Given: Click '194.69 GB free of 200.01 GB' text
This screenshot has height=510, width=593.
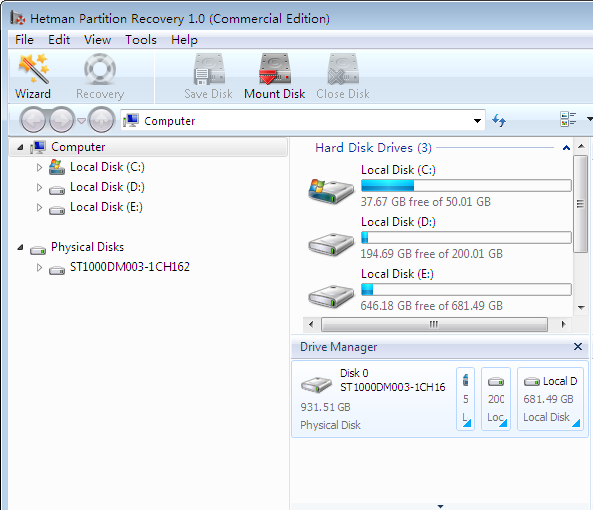Looking at the screenshot, I should (x=432, y=253).
